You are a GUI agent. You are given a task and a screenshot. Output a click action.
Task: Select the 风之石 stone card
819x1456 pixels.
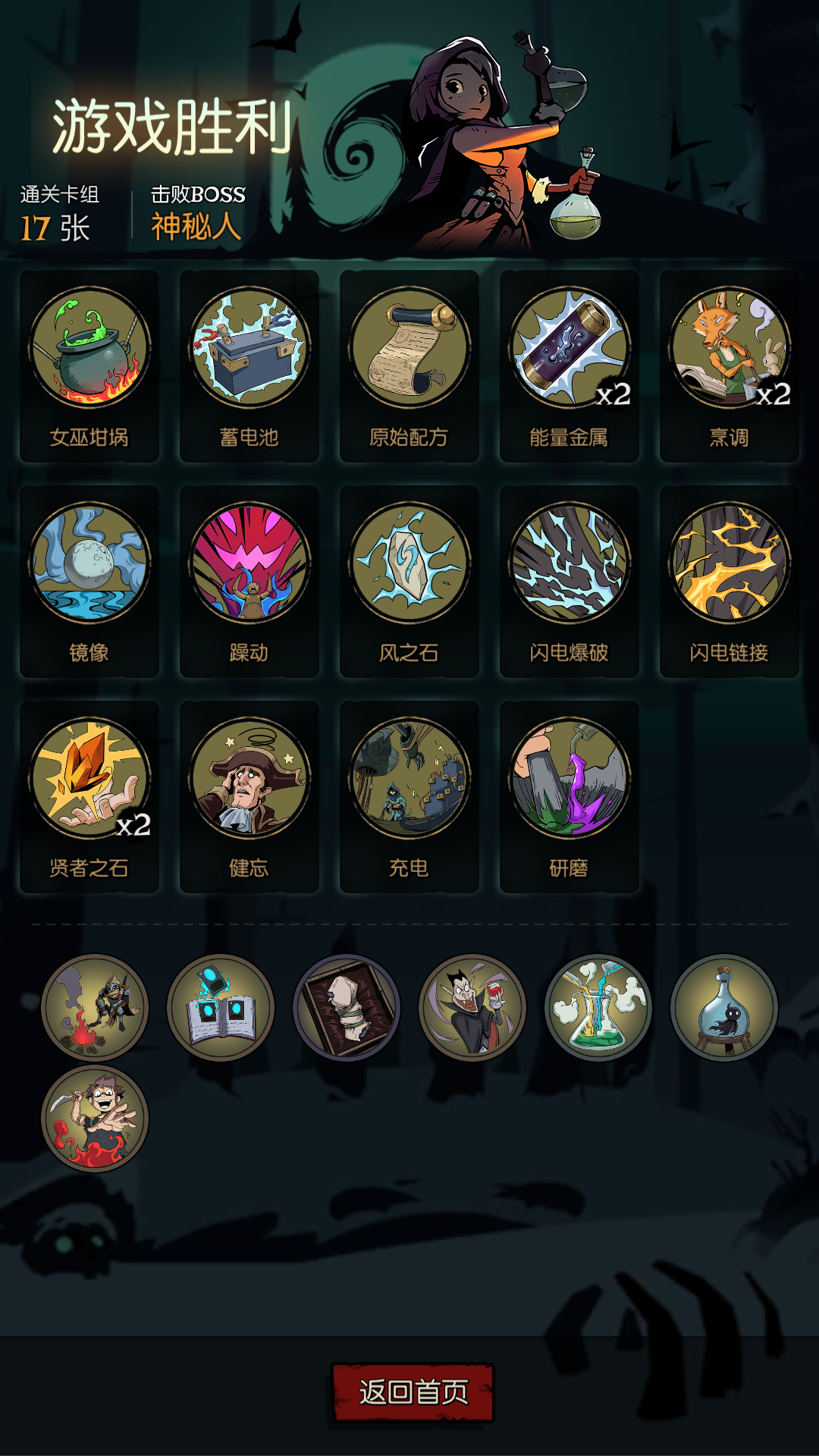pos(409,581)
